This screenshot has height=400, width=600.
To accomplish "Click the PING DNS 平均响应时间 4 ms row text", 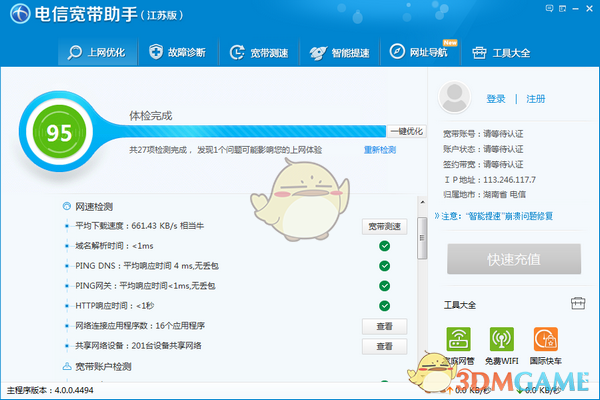I will click(147, 266).
